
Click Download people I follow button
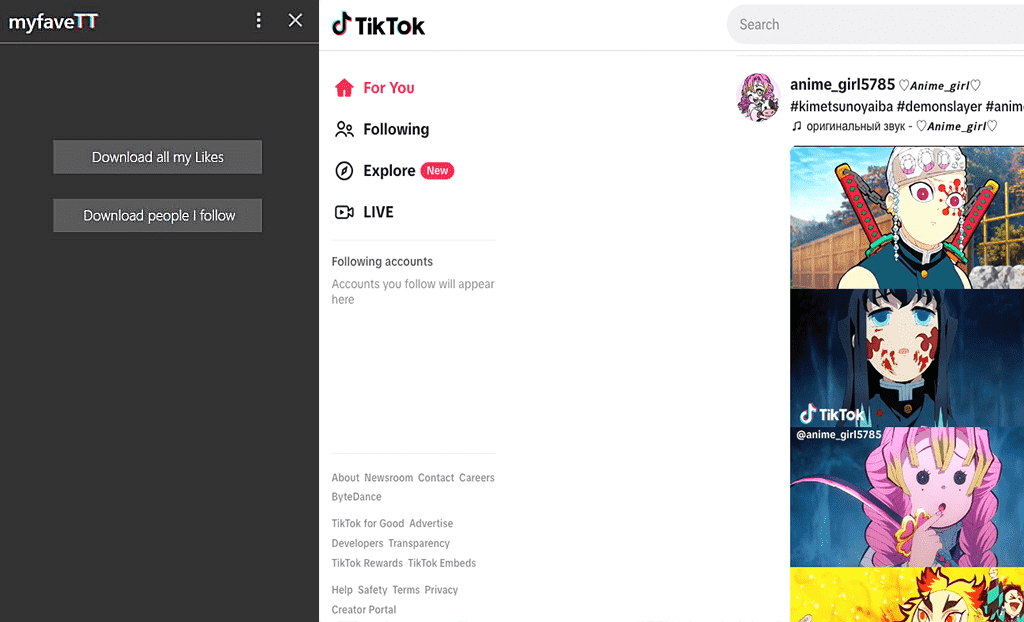pos(157,215)
